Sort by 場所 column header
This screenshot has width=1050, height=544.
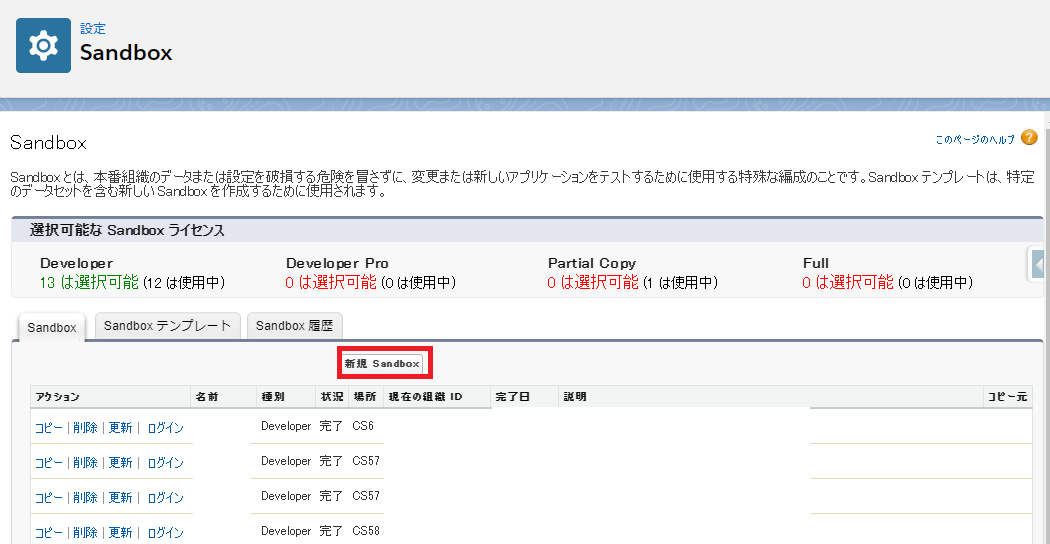[x=366, y=397]
